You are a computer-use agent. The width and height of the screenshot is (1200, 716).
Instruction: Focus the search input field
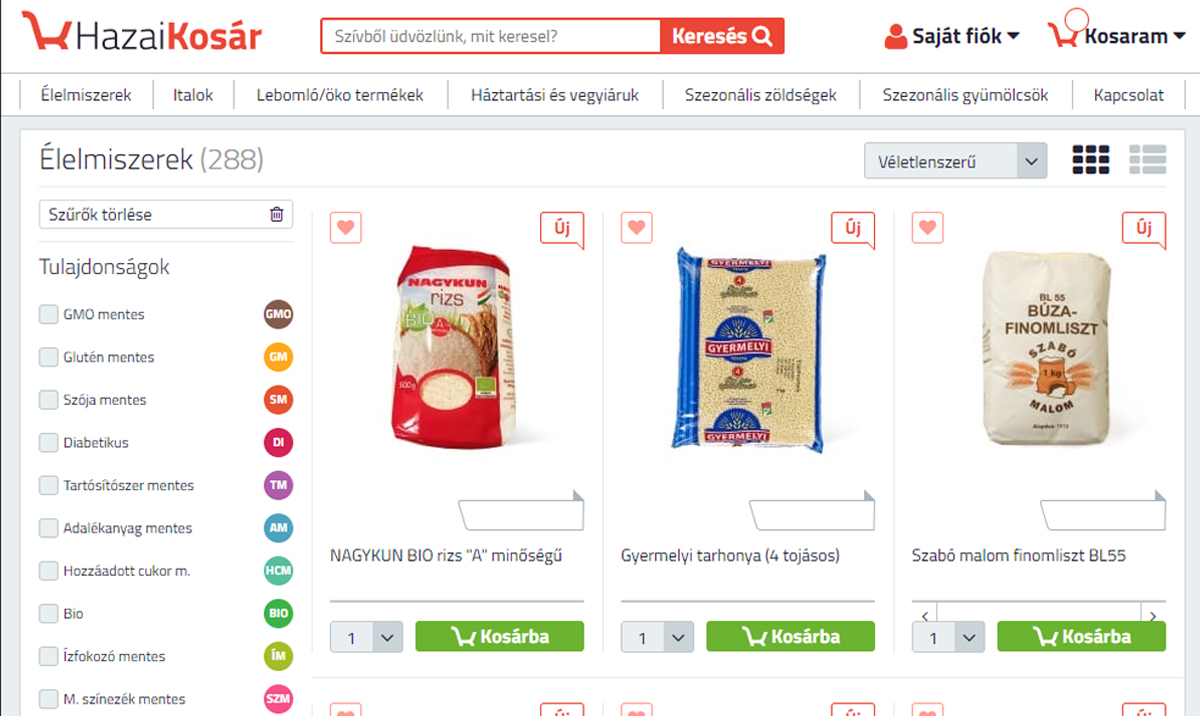click(491, 37)
